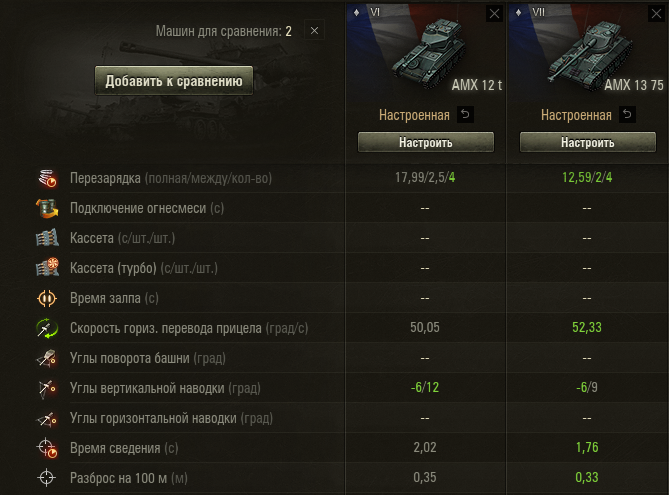
Task: Click the flamethrower mix (Подключение огнесмеси) icon
Action: pyautogui.click(x=47, y=208)
